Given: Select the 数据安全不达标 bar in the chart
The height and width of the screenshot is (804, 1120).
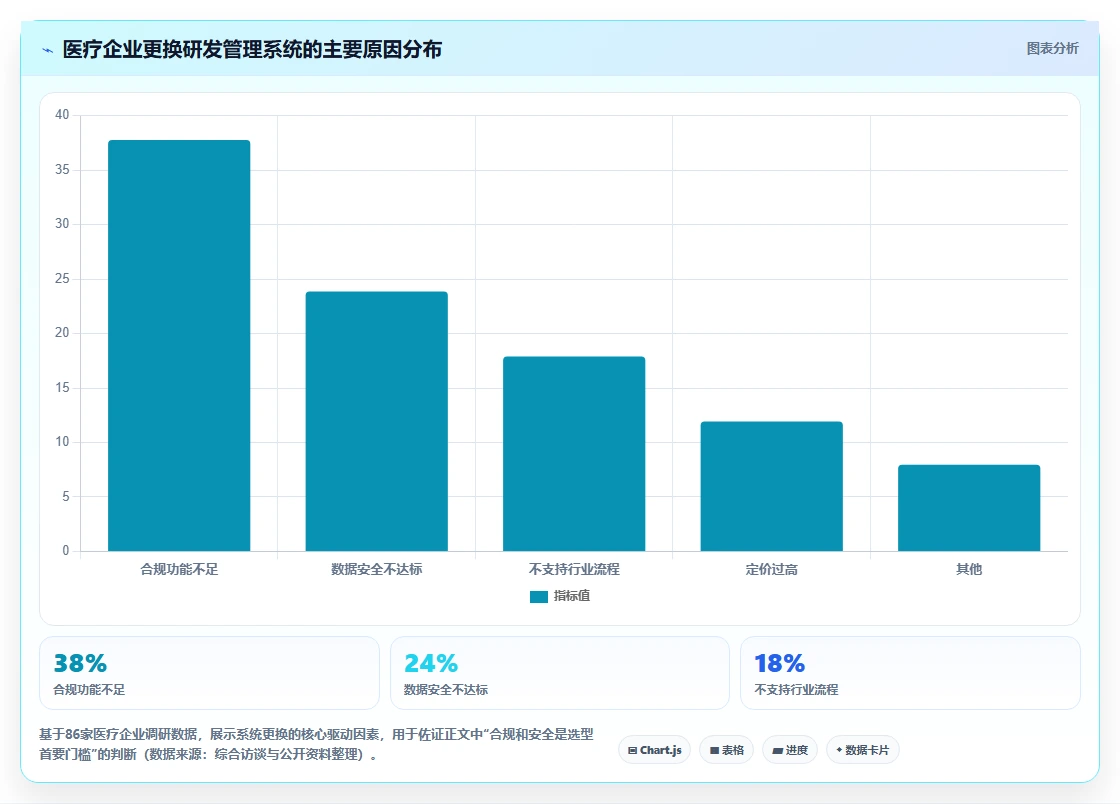Looking at the screenshot, I should (376, 421).
